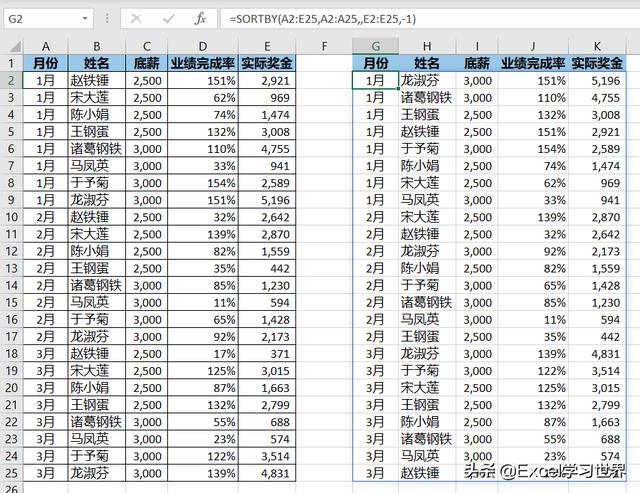640x493 pixels.
Task: Click cell E19 with value 3,015
Action: point(267,371)
